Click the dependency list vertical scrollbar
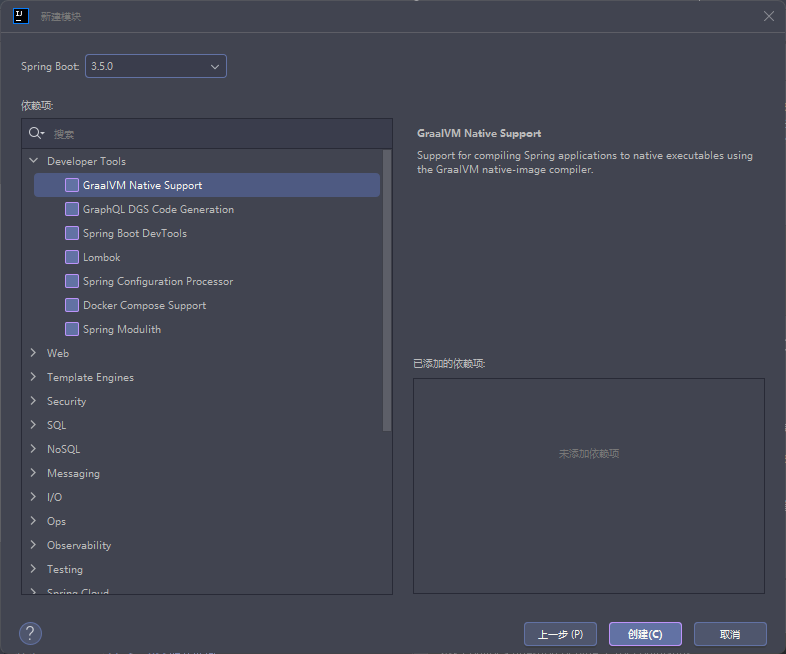 coord(386,291)
